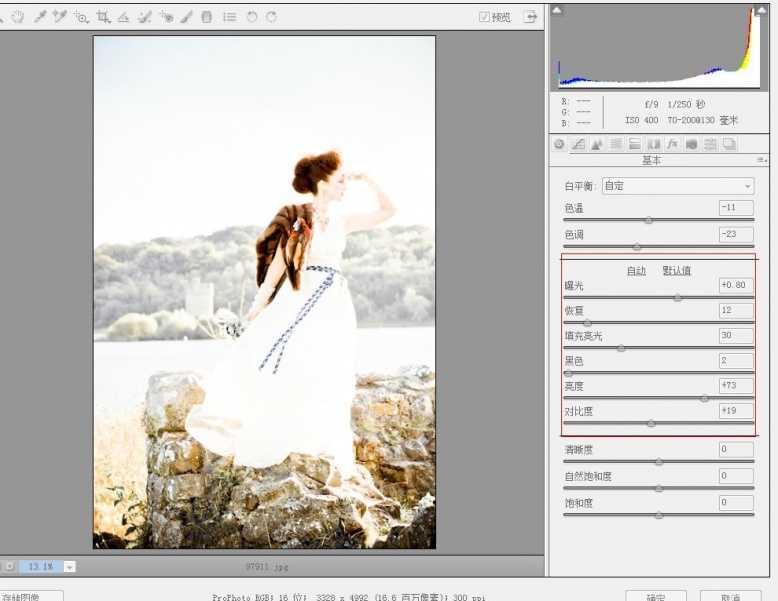Pick the White Balance eyedropper tool

[x=40, y=17]
